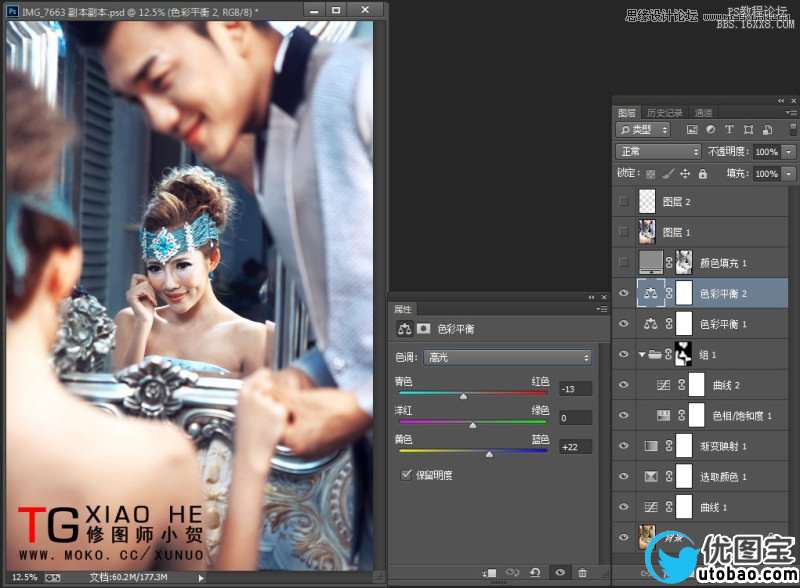Click the 选取颜色 1 selective color icon

(x=651, y=477)
